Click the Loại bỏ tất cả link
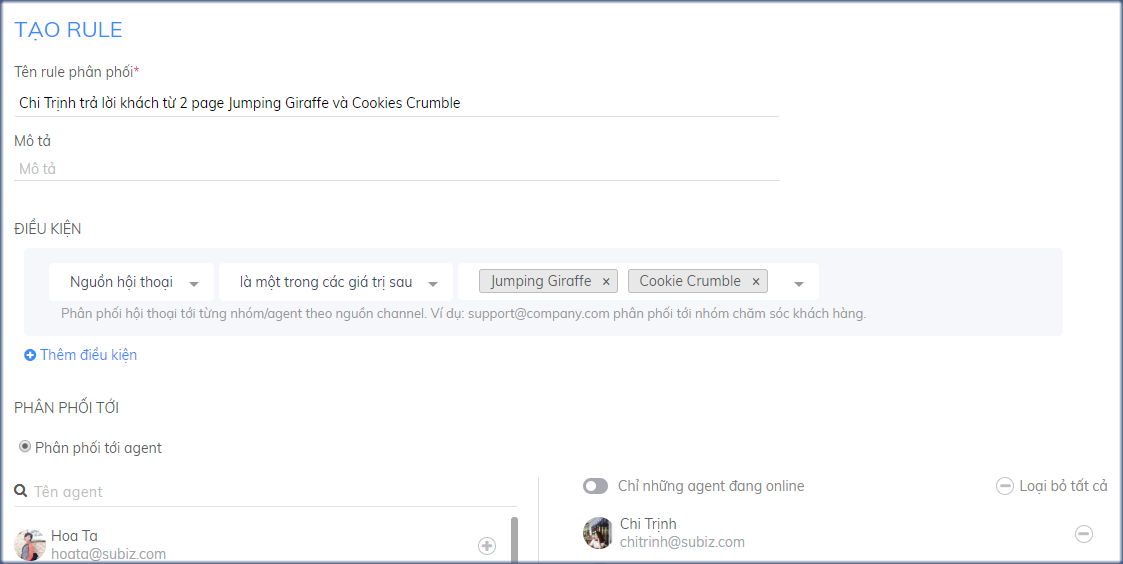Viewport: 1123px width, 564px height. tap(1063, 486)
